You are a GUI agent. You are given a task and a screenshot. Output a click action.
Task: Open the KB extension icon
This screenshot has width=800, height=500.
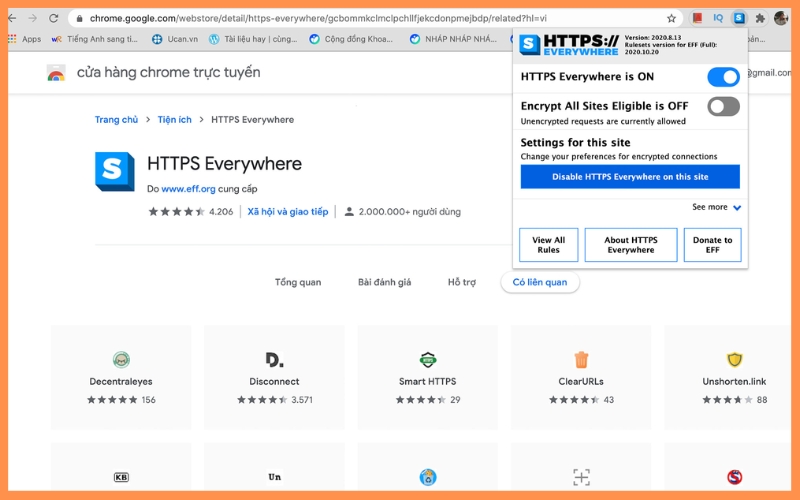coord(121,477)
